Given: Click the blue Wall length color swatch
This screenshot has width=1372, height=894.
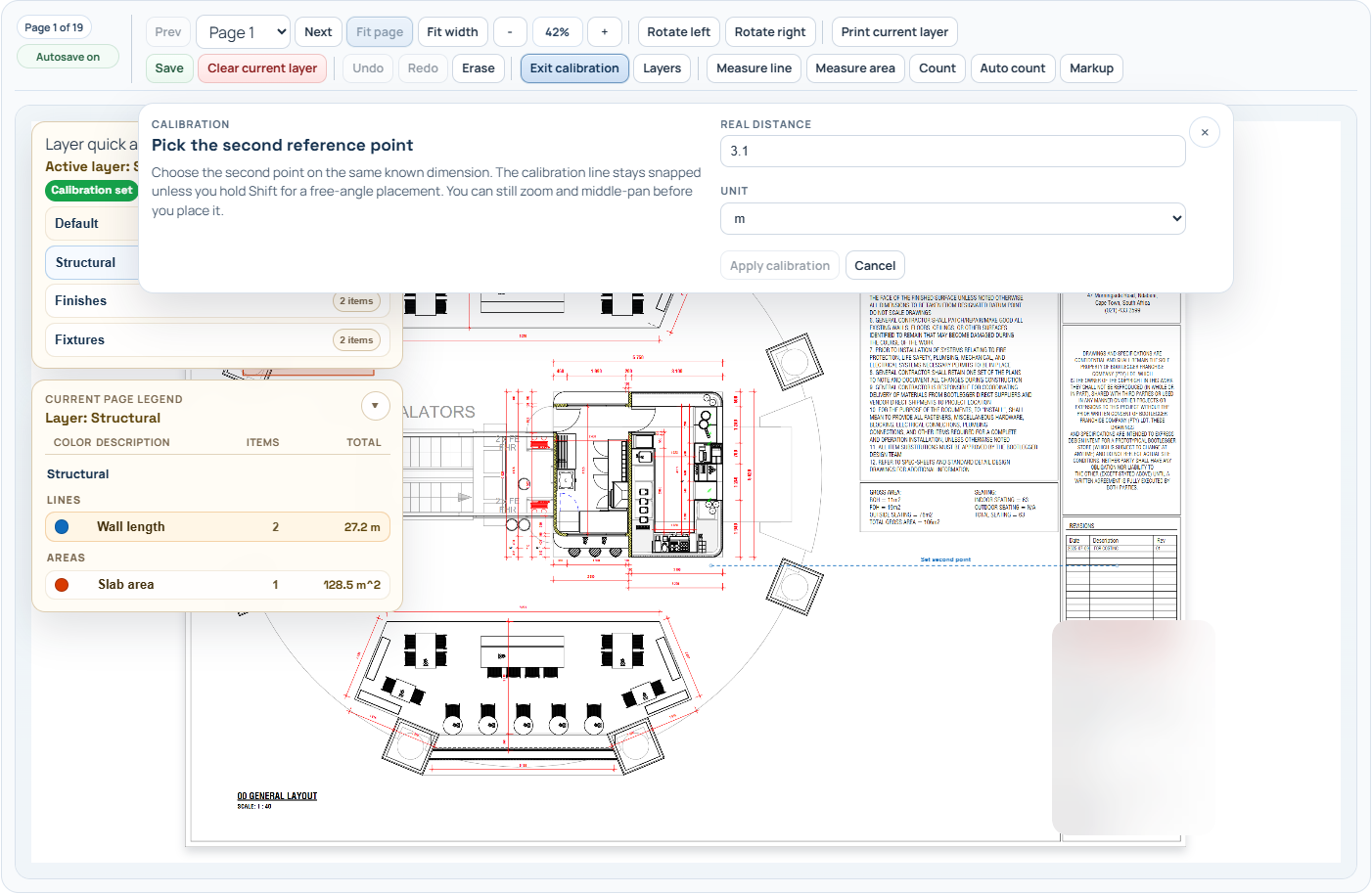Looking at the screenshot, I should coord(62,527).
